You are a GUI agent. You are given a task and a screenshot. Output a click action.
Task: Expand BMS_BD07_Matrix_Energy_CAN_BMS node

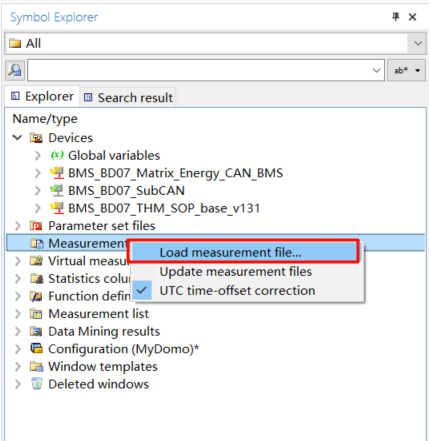[x=38, y=173]
